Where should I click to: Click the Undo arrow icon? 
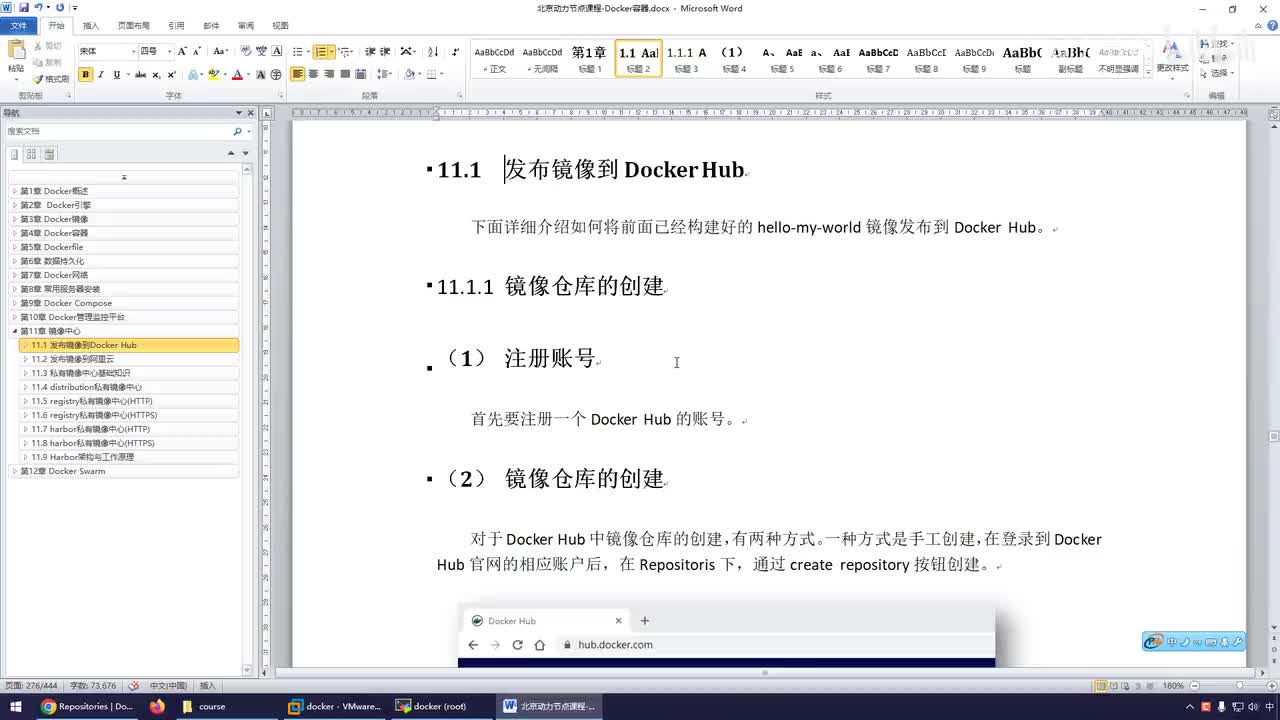38,8
